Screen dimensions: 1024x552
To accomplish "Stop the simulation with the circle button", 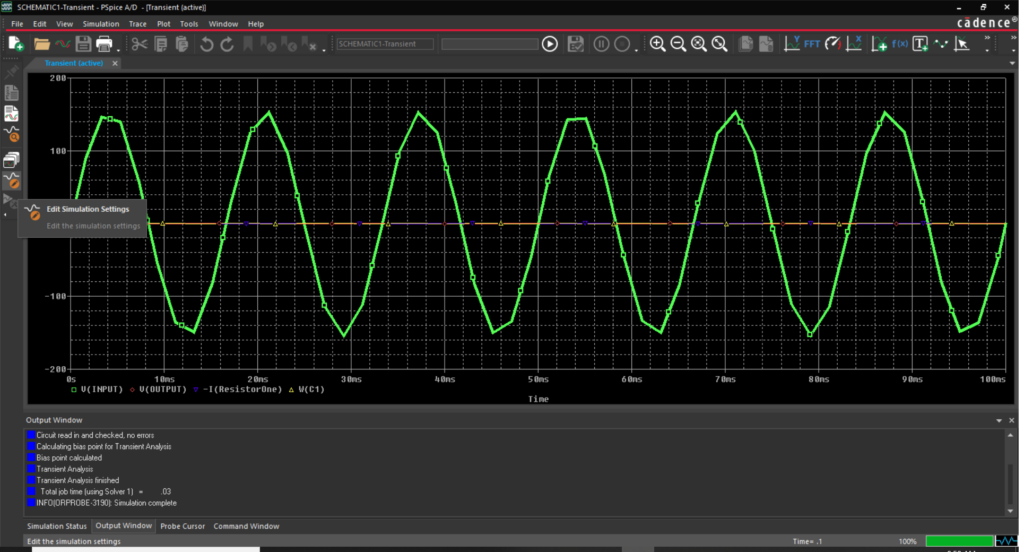I will (x=622, y=44).
